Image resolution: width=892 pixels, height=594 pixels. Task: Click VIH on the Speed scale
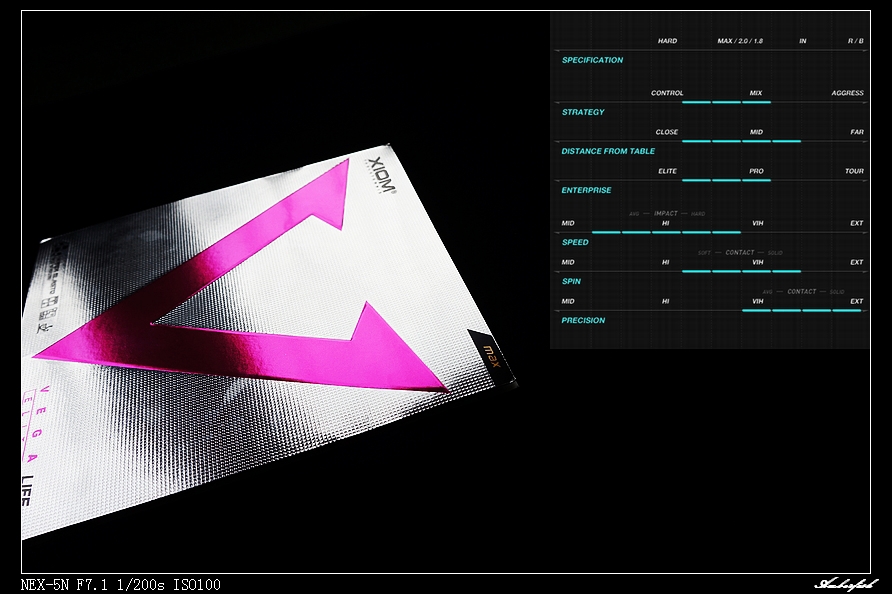(x=758, y=223)
